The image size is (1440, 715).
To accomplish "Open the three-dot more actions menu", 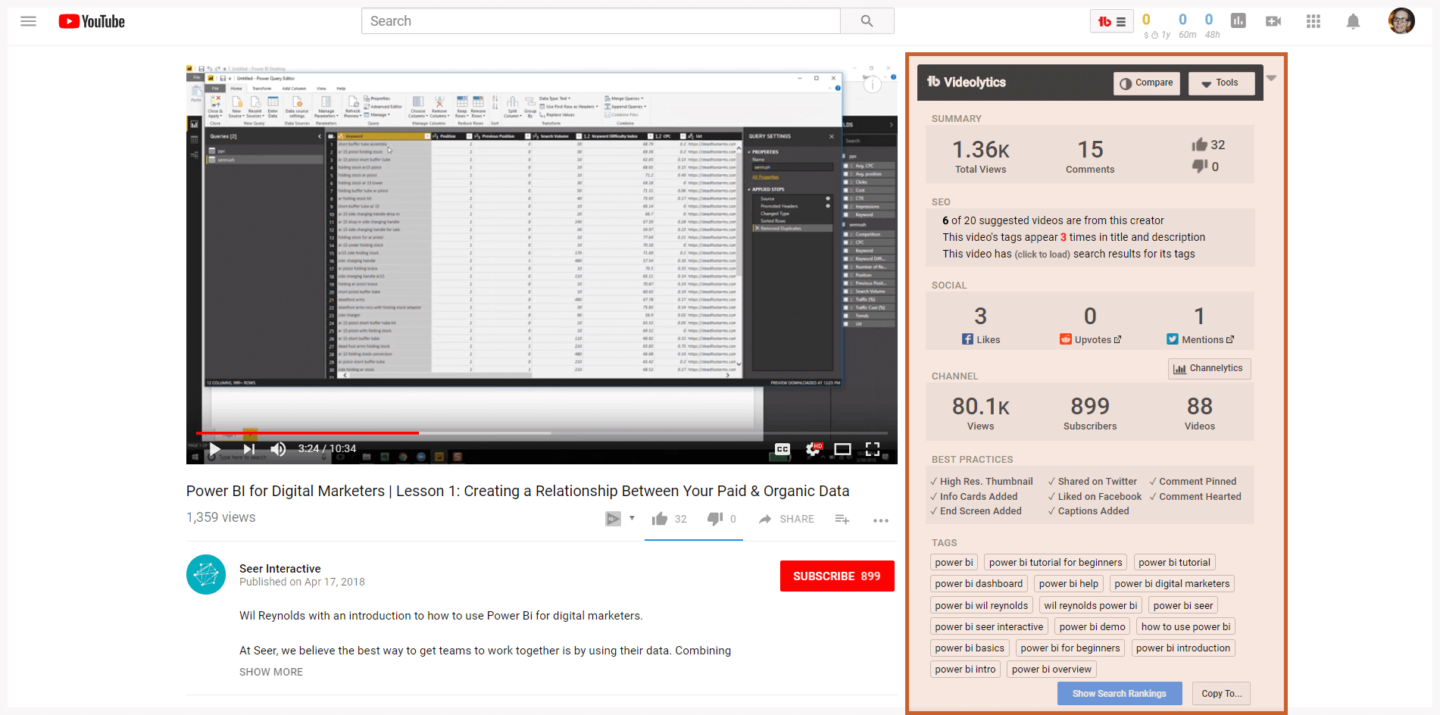I will click(x=881, y=520).
